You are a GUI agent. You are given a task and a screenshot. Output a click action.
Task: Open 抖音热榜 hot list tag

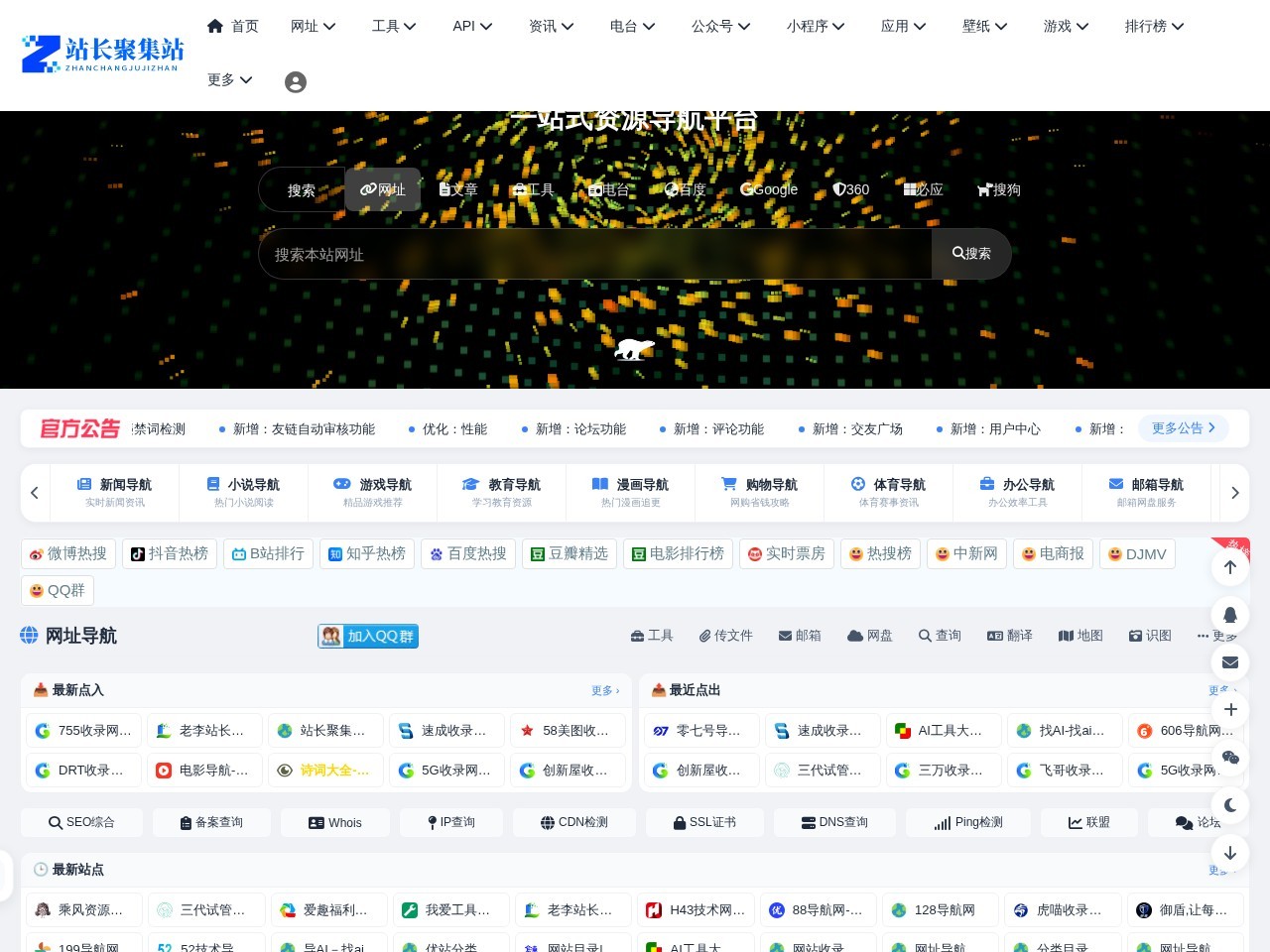(170, 553)
